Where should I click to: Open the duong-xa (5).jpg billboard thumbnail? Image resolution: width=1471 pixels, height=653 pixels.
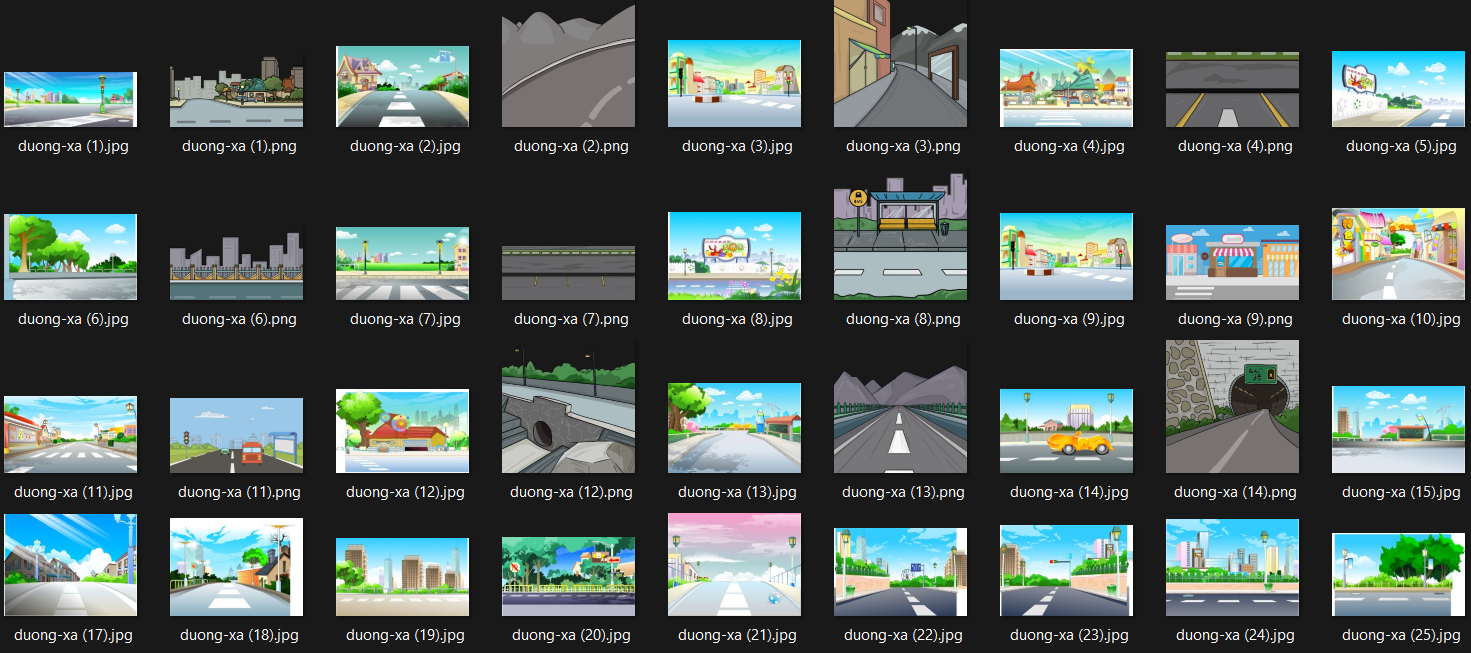(x=1398, y=89)
